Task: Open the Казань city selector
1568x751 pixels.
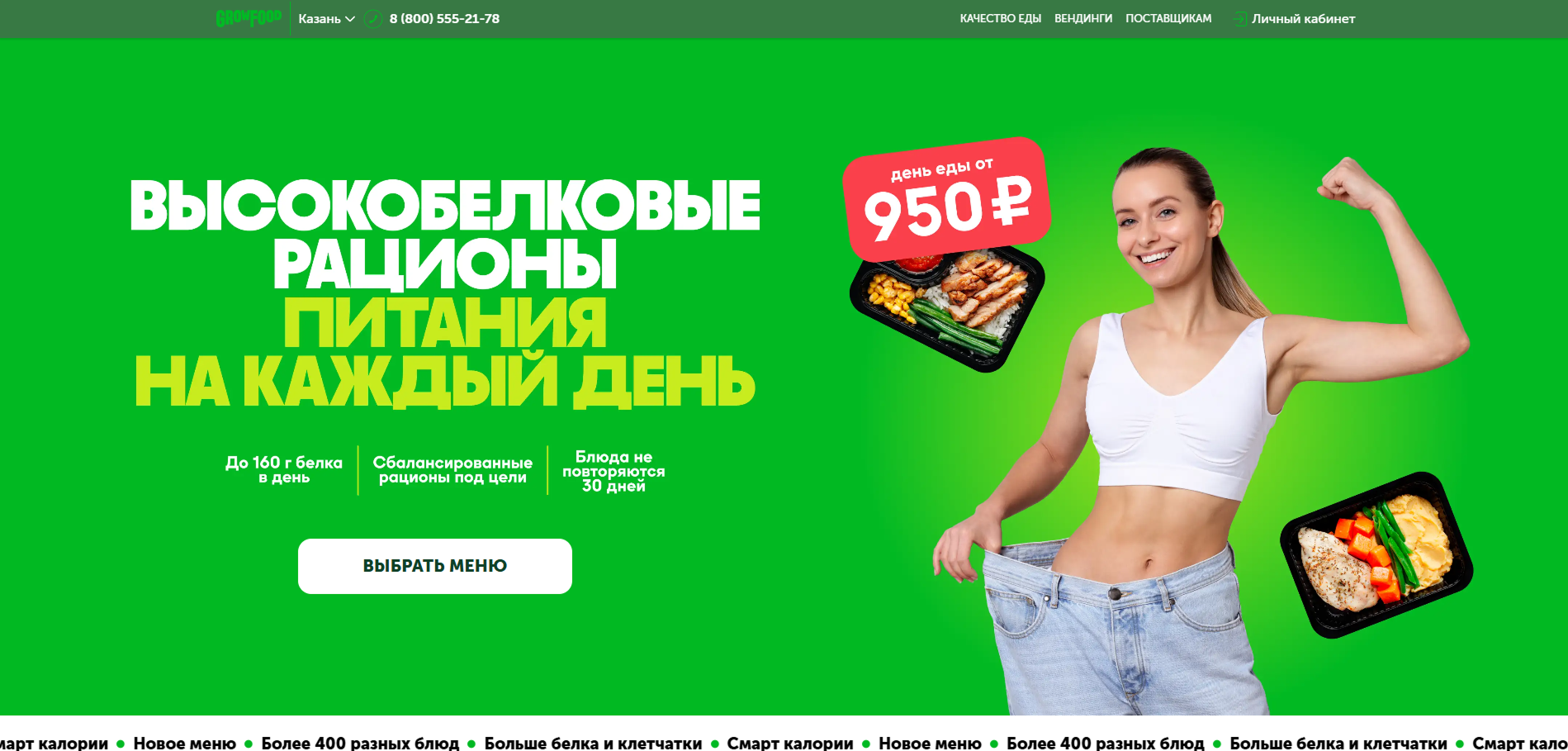Action: [326, 18]
